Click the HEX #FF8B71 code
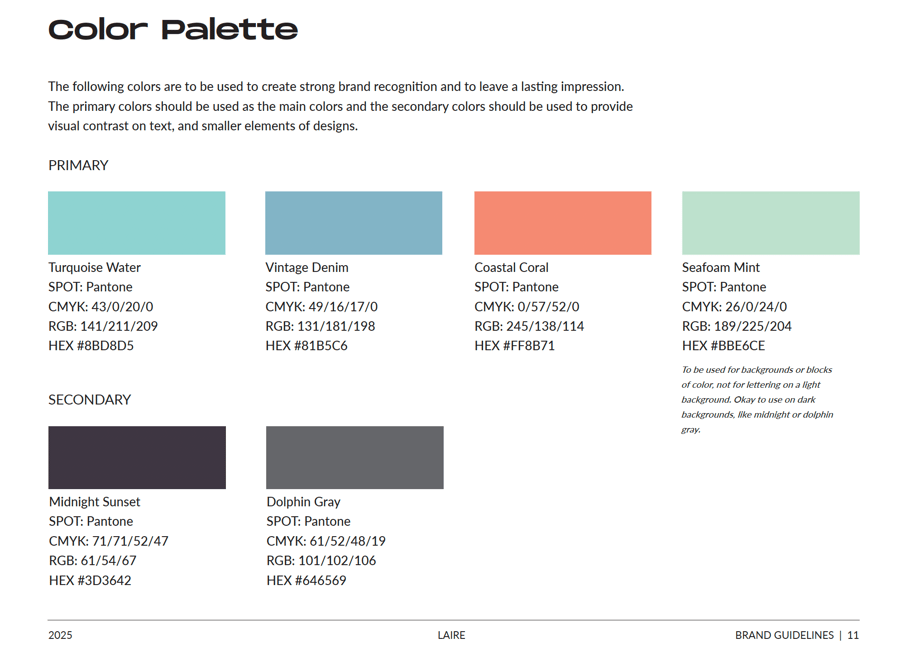 (x=514, y=346)
